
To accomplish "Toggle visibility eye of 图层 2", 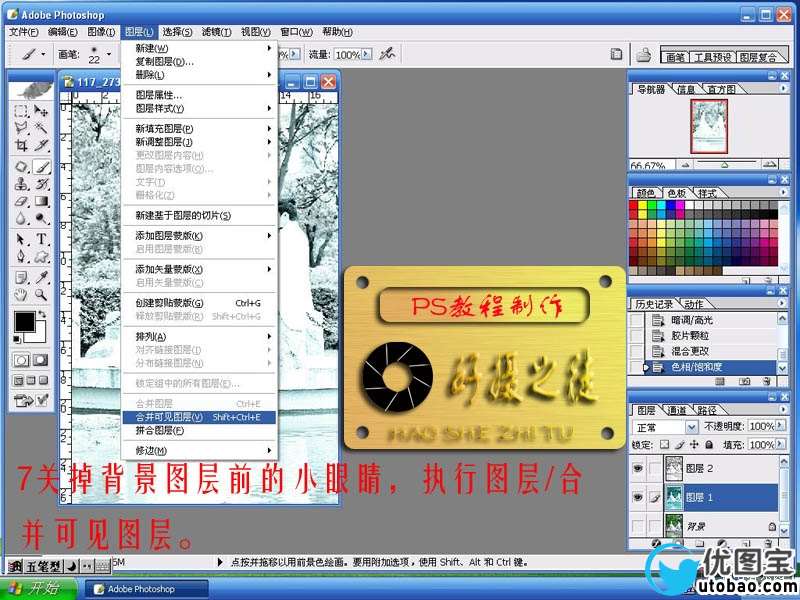I will (x=637, y=468).
